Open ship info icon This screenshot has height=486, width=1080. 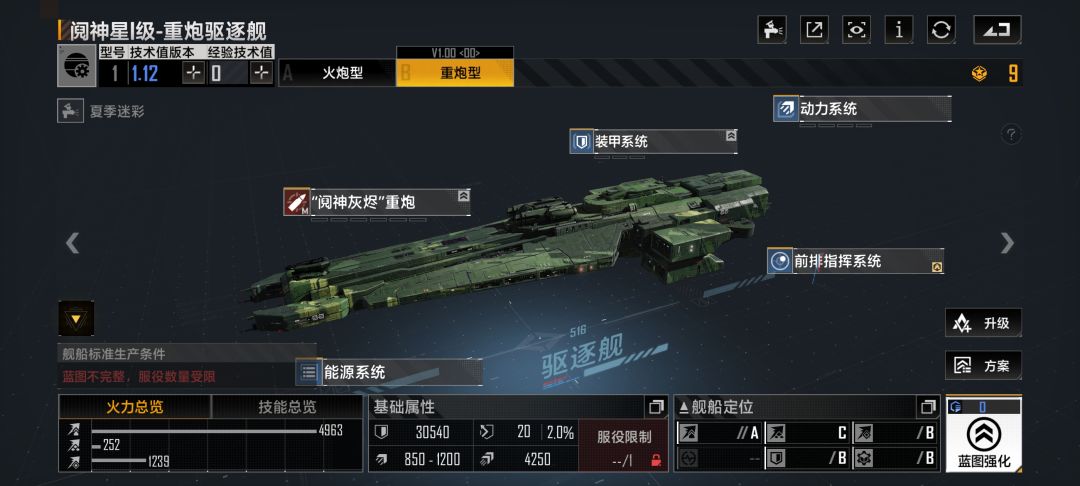(898, 30)
